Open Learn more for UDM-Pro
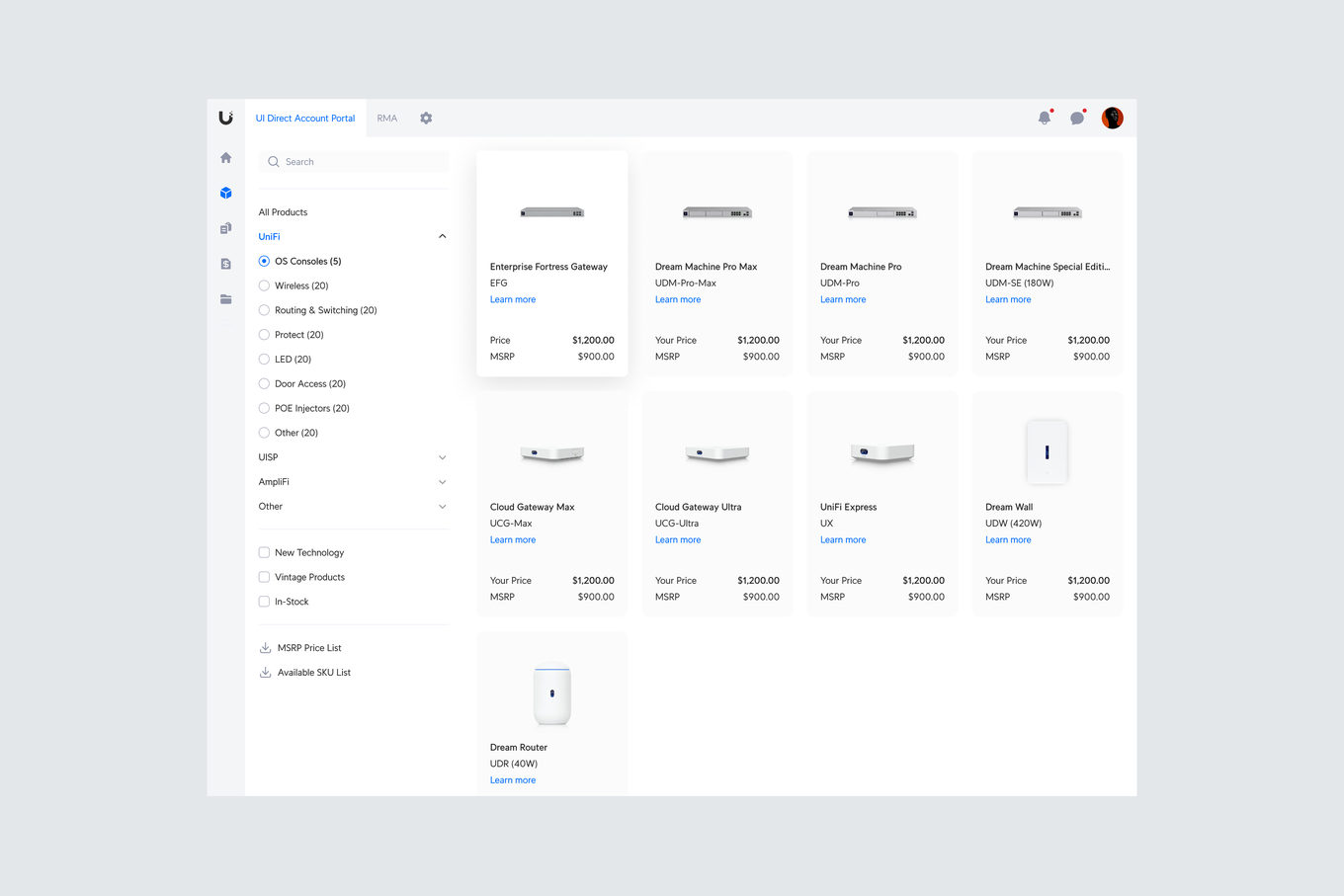The height and width of the screenshot is (896, 1344). tap(843, 300)
